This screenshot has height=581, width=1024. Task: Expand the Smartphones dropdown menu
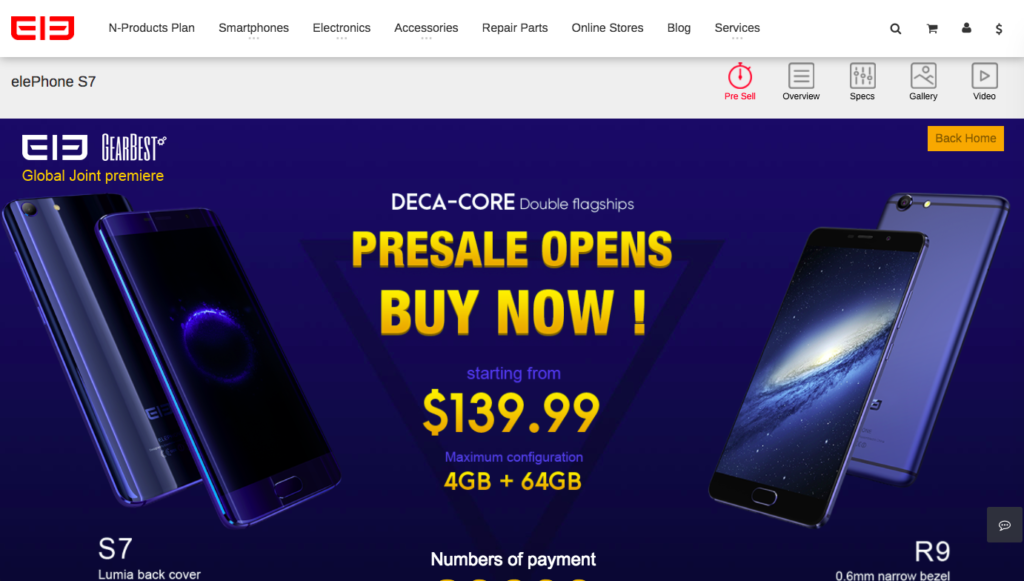(253, 28)
